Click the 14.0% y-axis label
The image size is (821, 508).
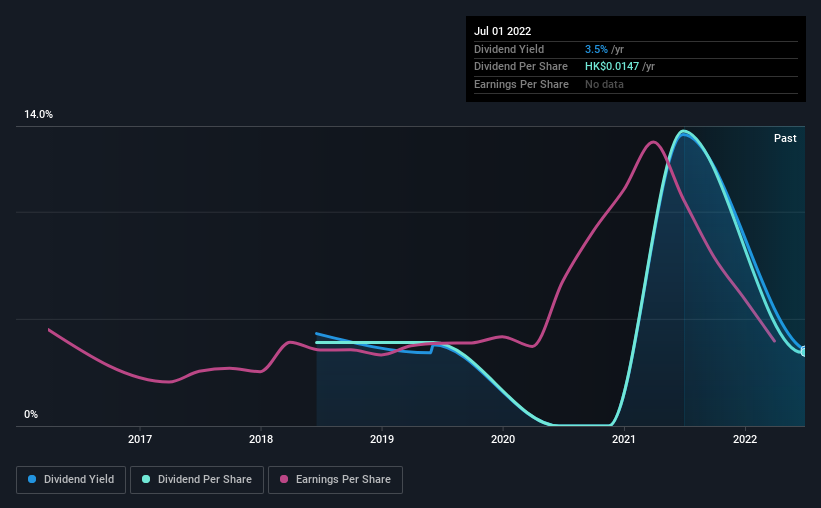(x=38, y=114)
